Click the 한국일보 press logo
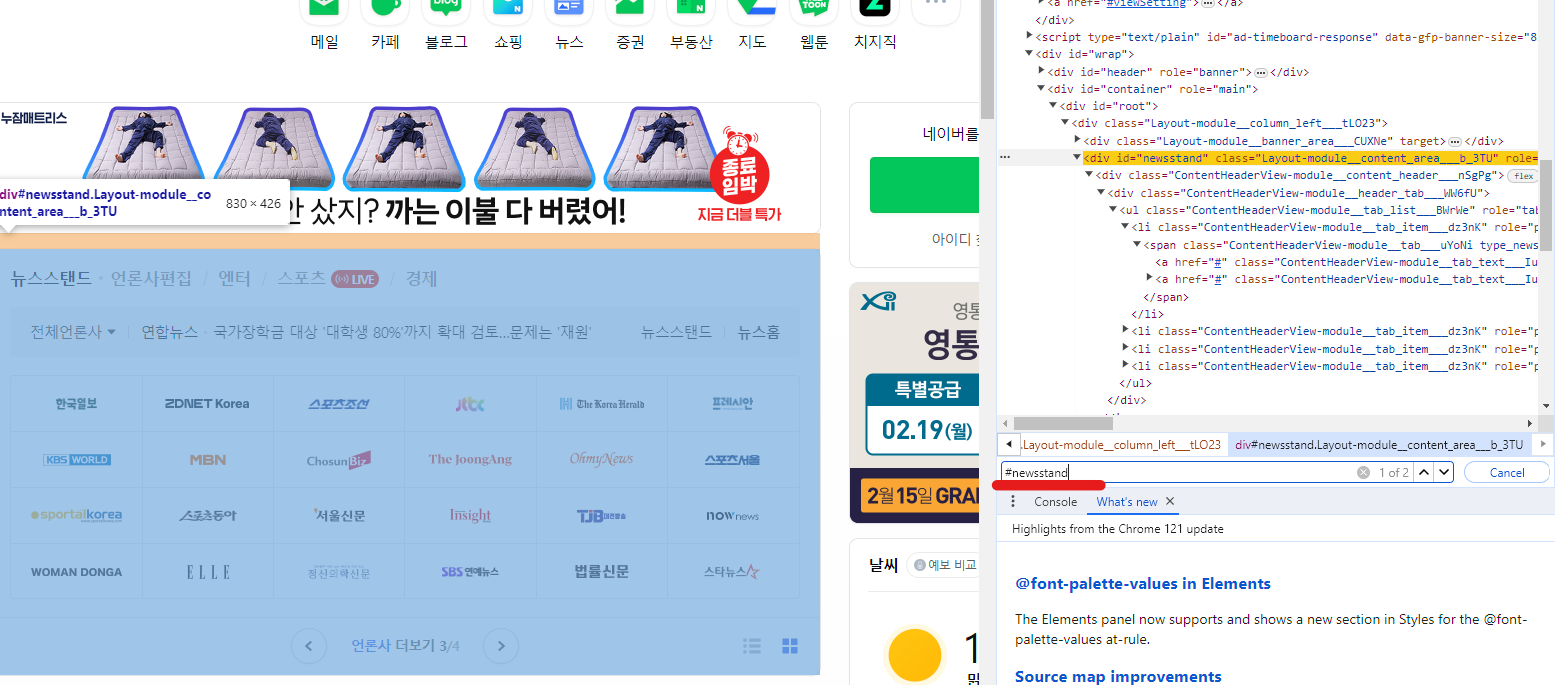1555x685 pixels. coord(77,404)
